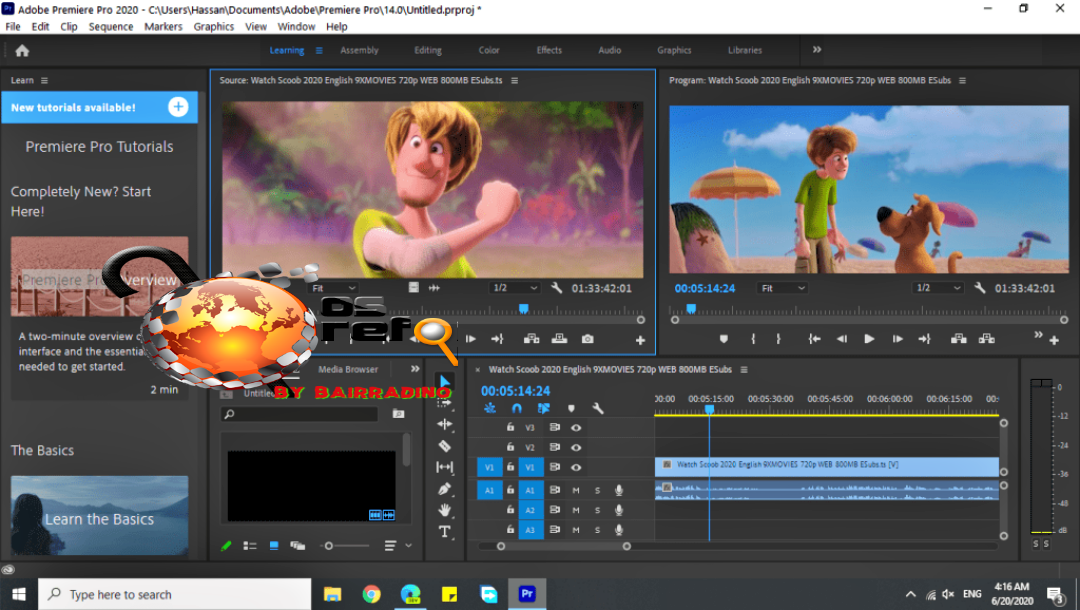Open the Markers menu

click(163, 27)
